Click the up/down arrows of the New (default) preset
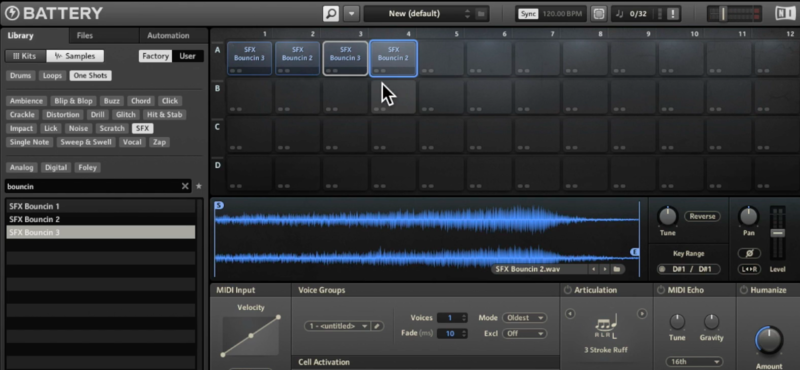The image size is (800, 370). tap(467, 14)
